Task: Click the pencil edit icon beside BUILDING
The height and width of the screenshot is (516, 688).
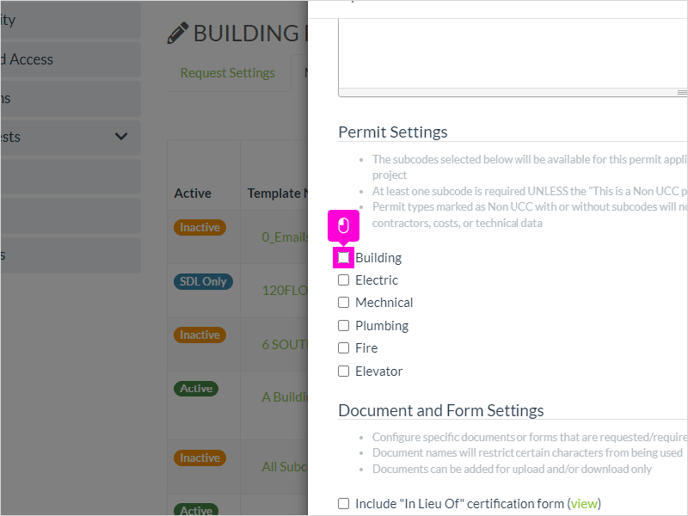Action: click(x=178, y=33)
